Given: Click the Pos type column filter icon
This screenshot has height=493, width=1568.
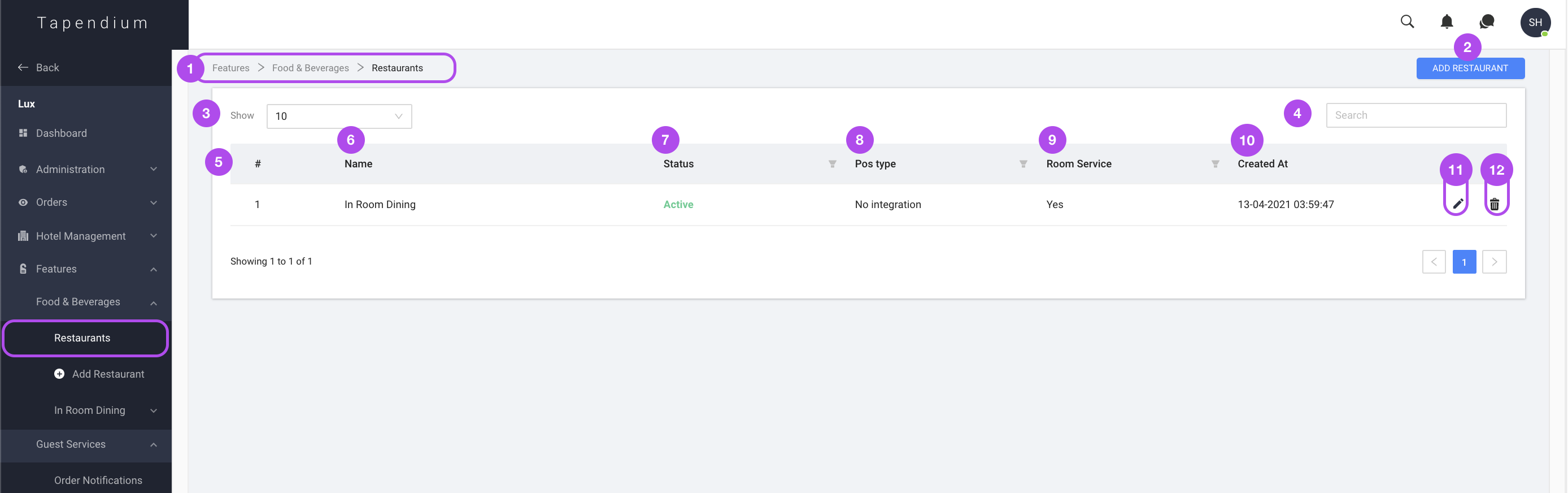Looking at the screenshot, I should [x=1023, y=164].
